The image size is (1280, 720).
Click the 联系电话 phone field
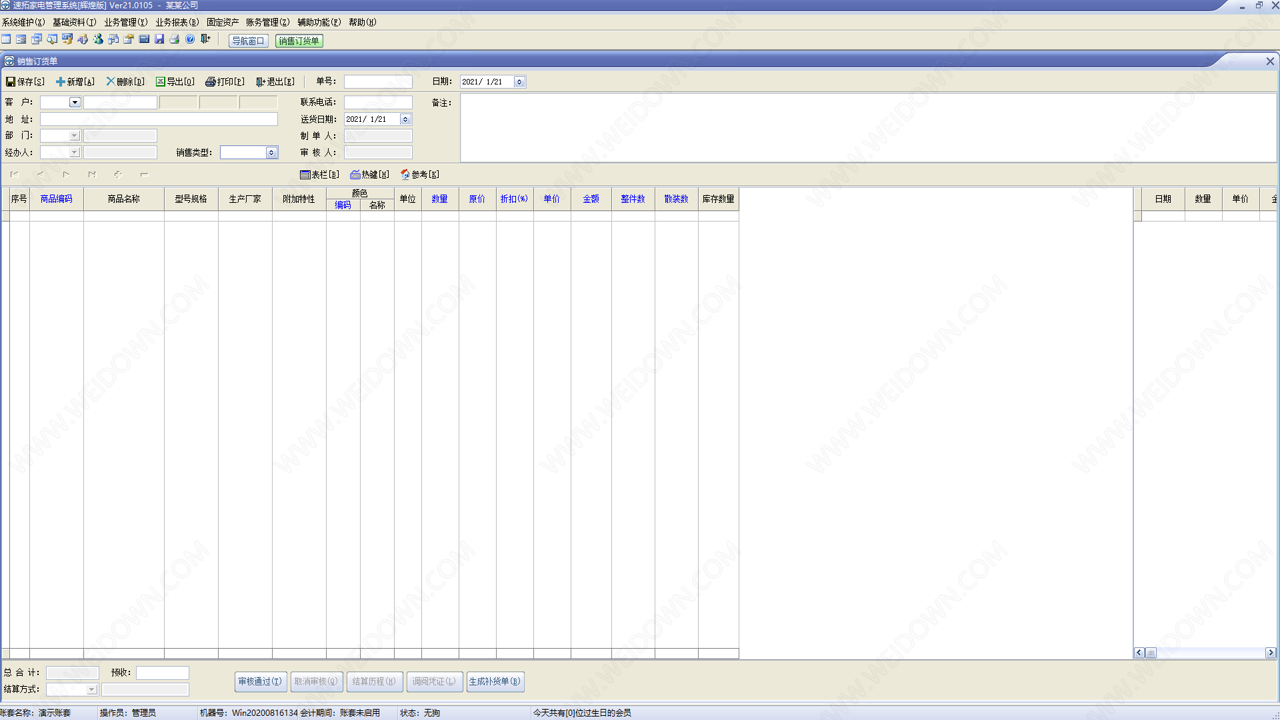click(x=378, y=102)
